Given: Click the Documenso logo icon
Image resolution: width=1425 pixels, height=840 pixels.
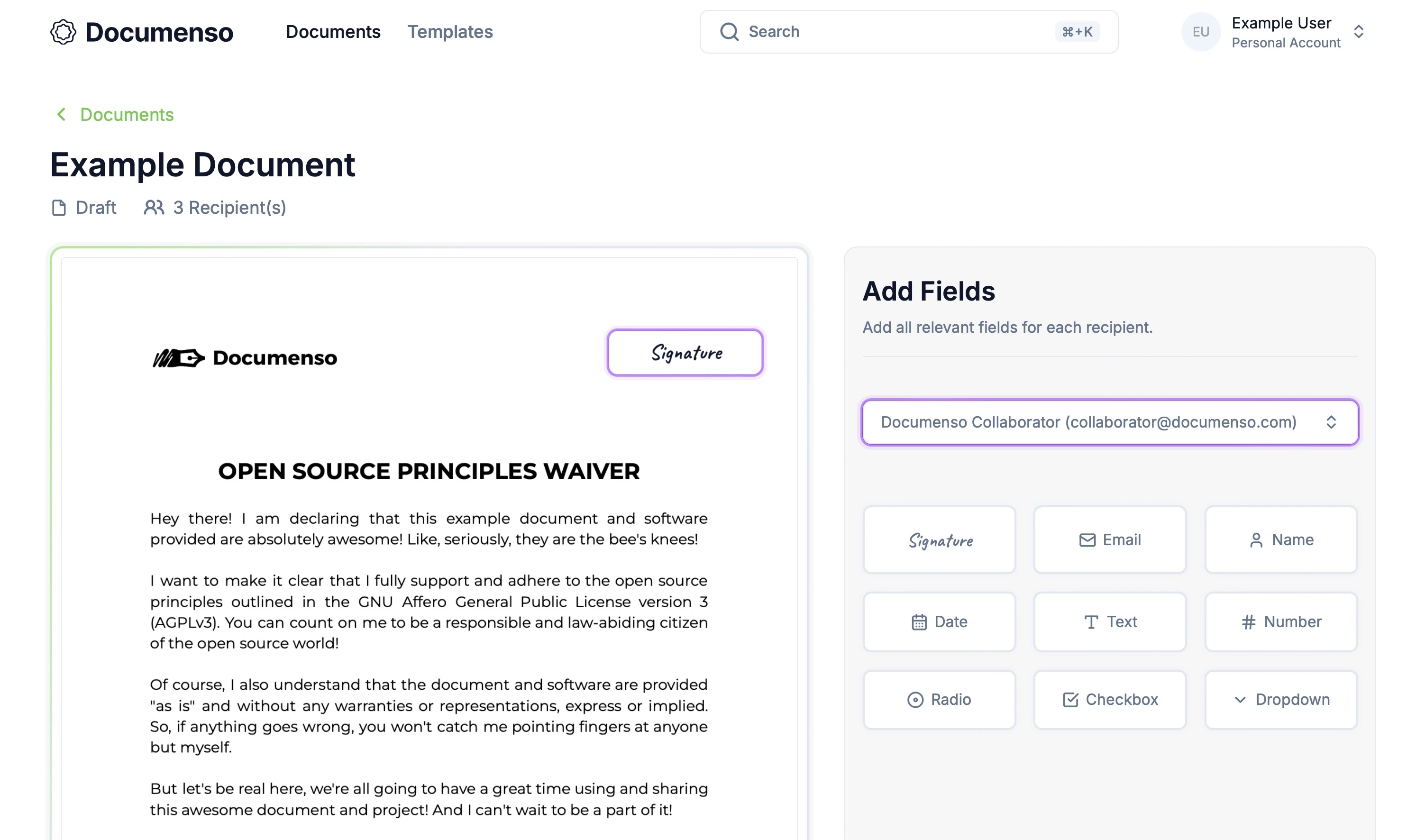Looking at the screenshot, I should (63, 32).
